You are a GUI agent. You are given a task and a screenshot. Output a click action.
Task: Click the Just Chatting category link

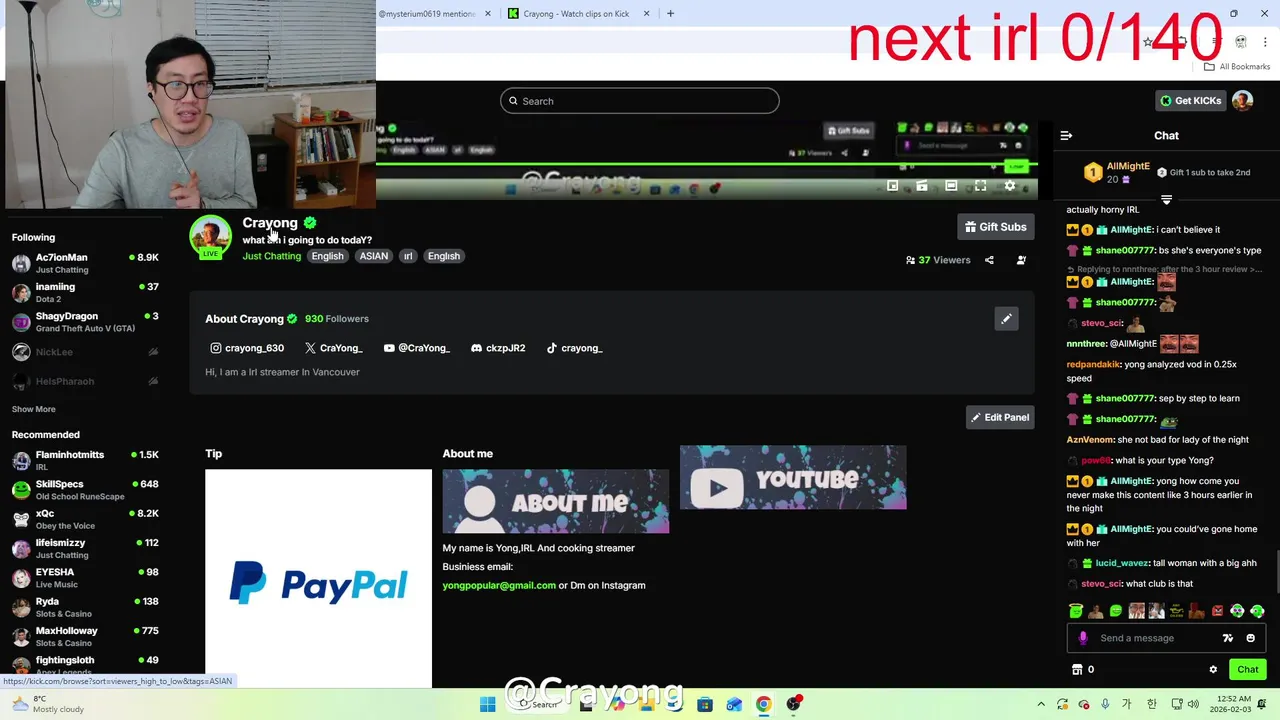tap(271, 256)
